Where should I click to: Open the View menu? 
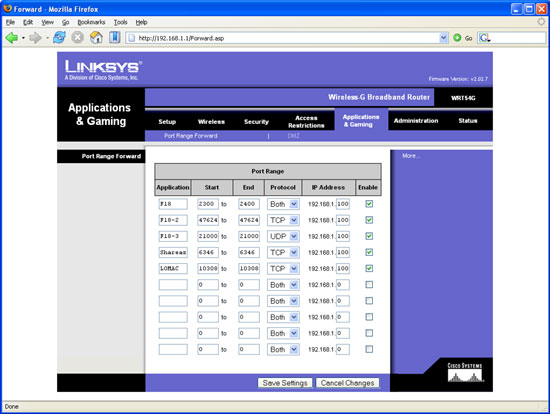[47, 22]
